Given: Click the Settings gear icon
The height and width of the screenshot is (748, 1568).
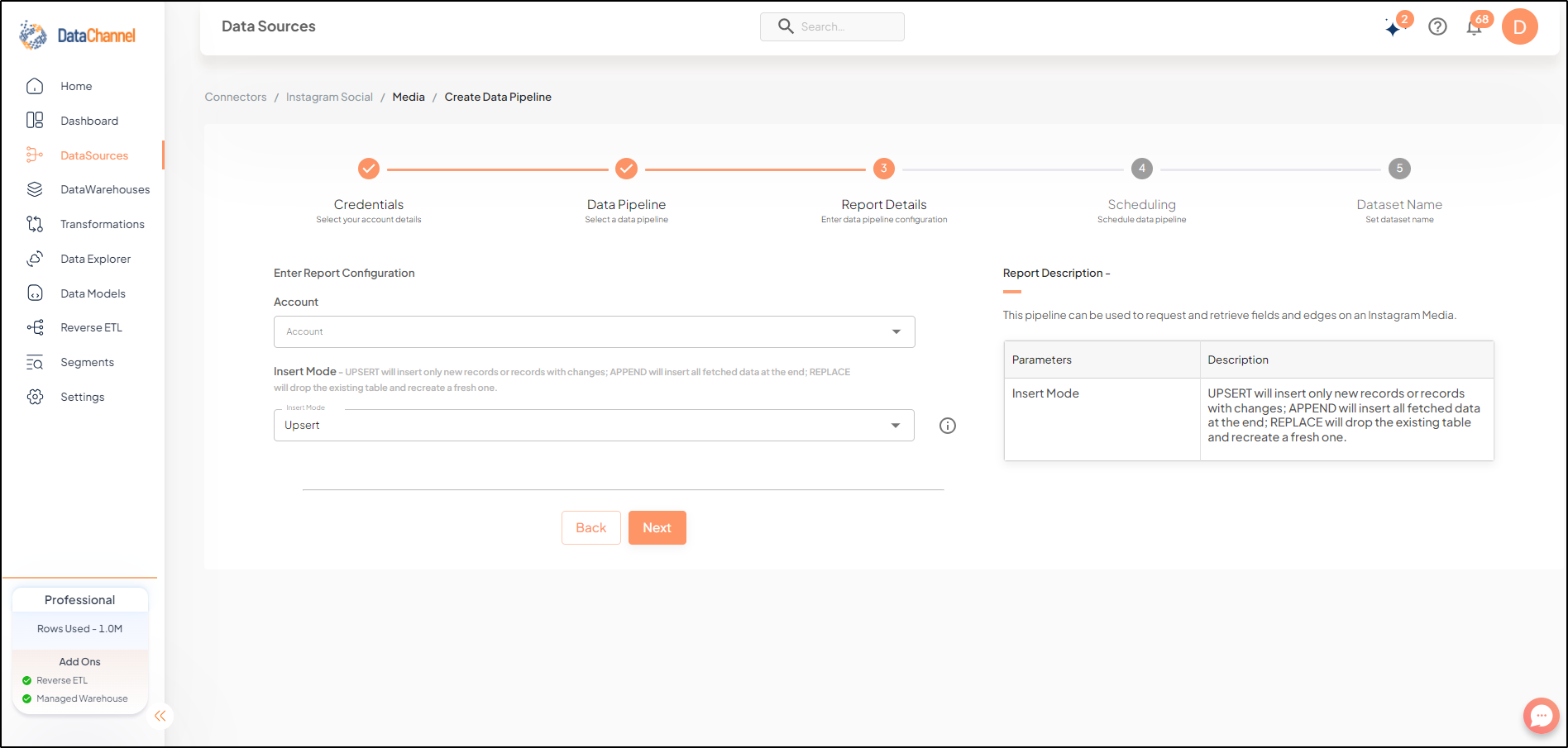Looking at the screenshot, I should coord(35,397).
